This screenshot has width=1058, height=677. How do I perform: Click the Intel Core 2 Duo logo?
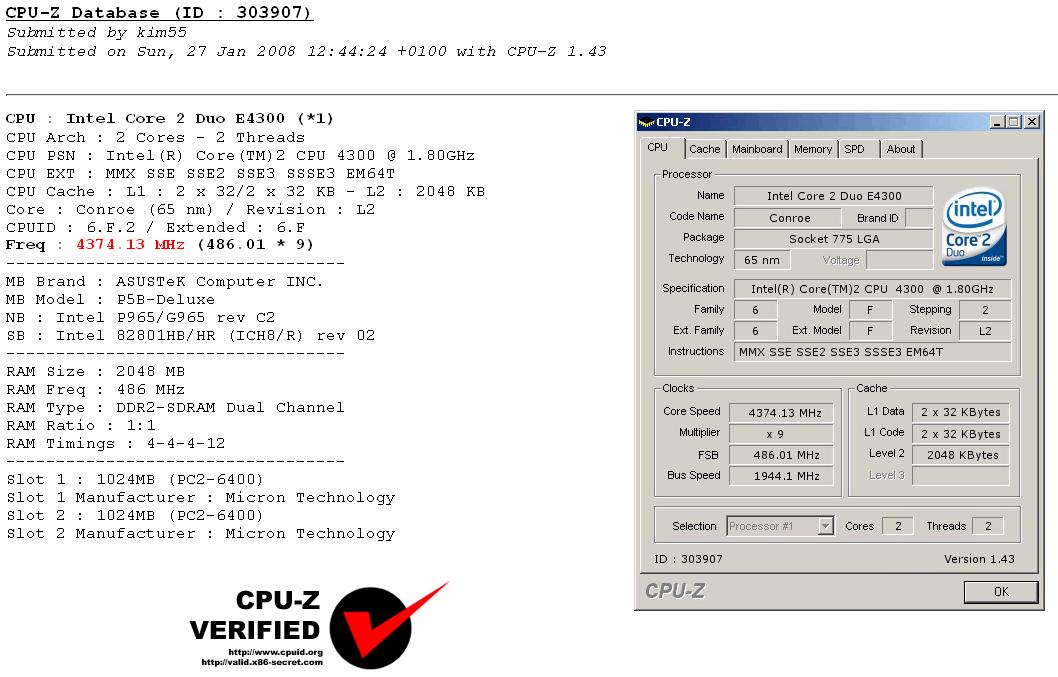[x=974, y=227]
